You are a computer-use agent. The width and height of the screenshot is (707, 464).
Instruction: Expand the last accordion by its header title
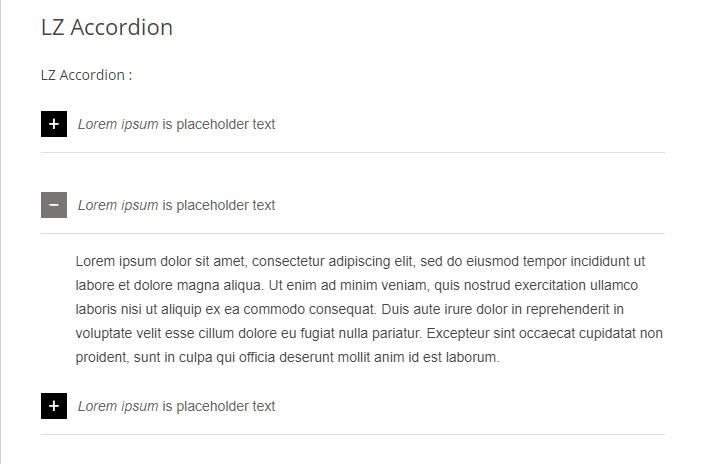(x=176, y=406)
